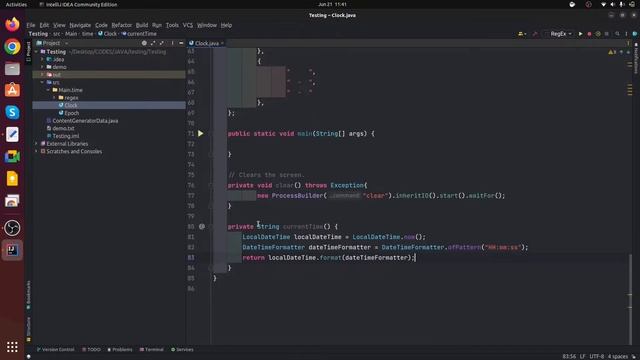640x360 pixels.
Task: Click the Activities button in the top bar
Action: click(16, 4)
